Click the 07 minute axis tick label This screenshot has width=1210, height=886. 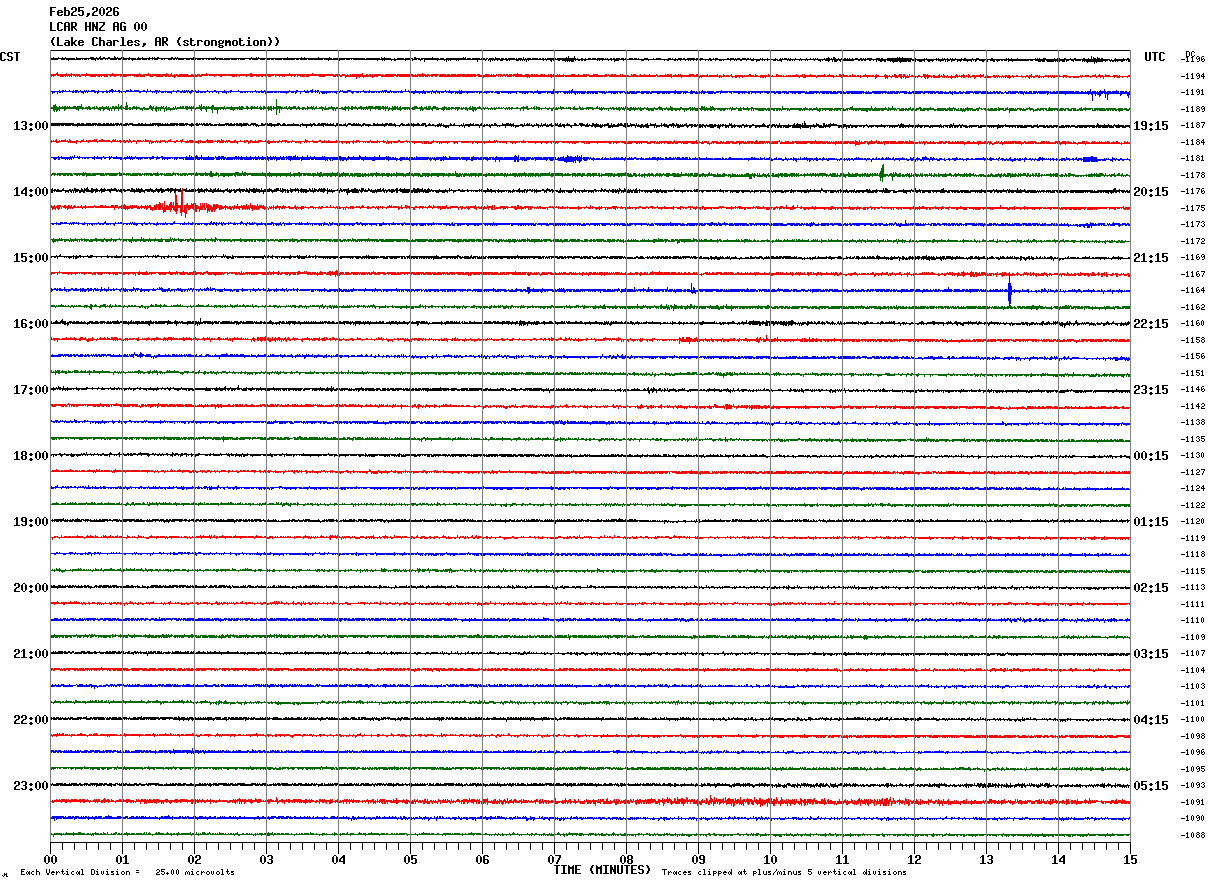pyautogui.click(x=554, y=859)
